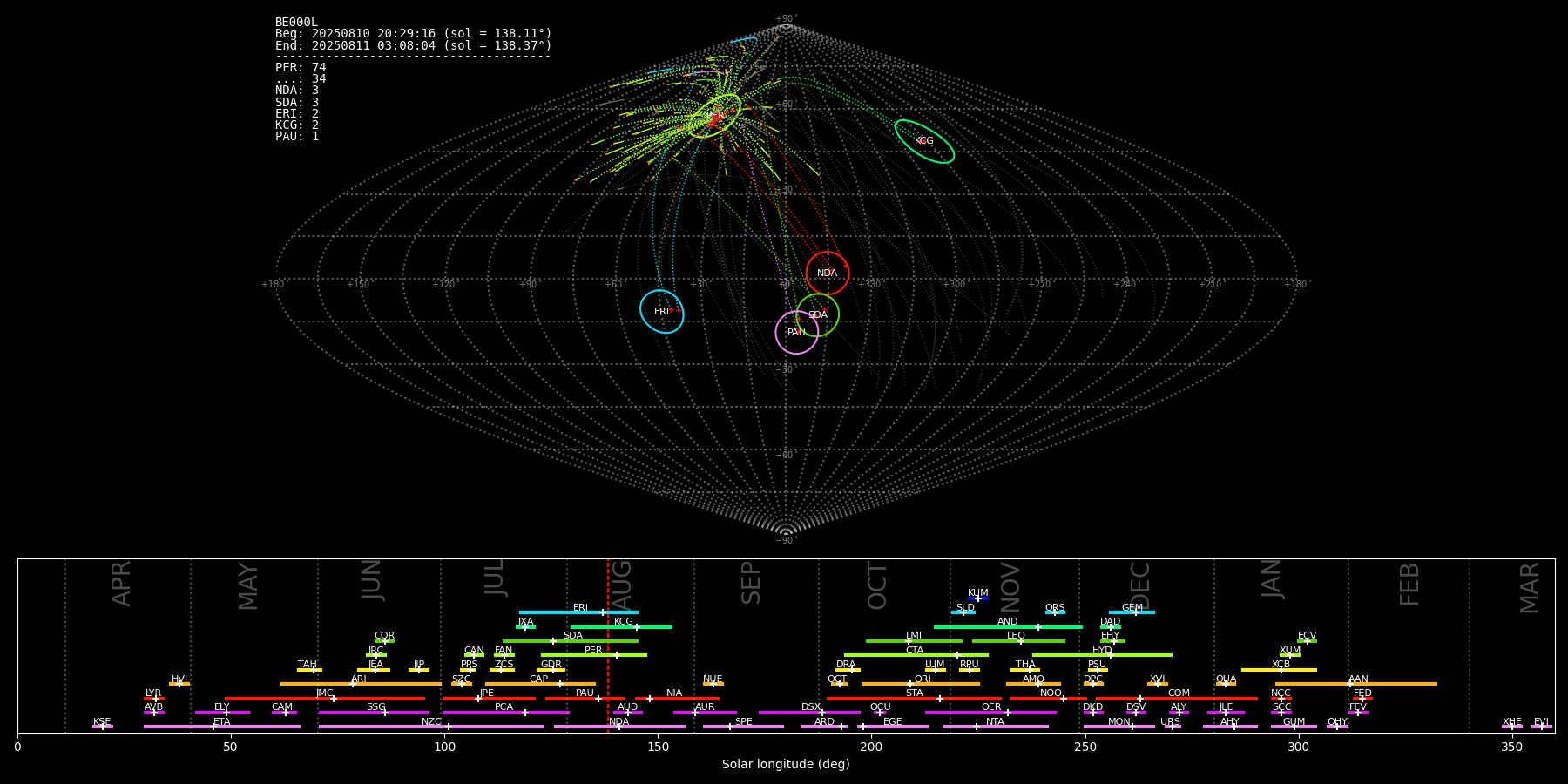Image resolution: width=1568 pixels, height=784 pixels.
Task: Select the PER radiant circle on the sky map
Action: click(x=715, y=115)
